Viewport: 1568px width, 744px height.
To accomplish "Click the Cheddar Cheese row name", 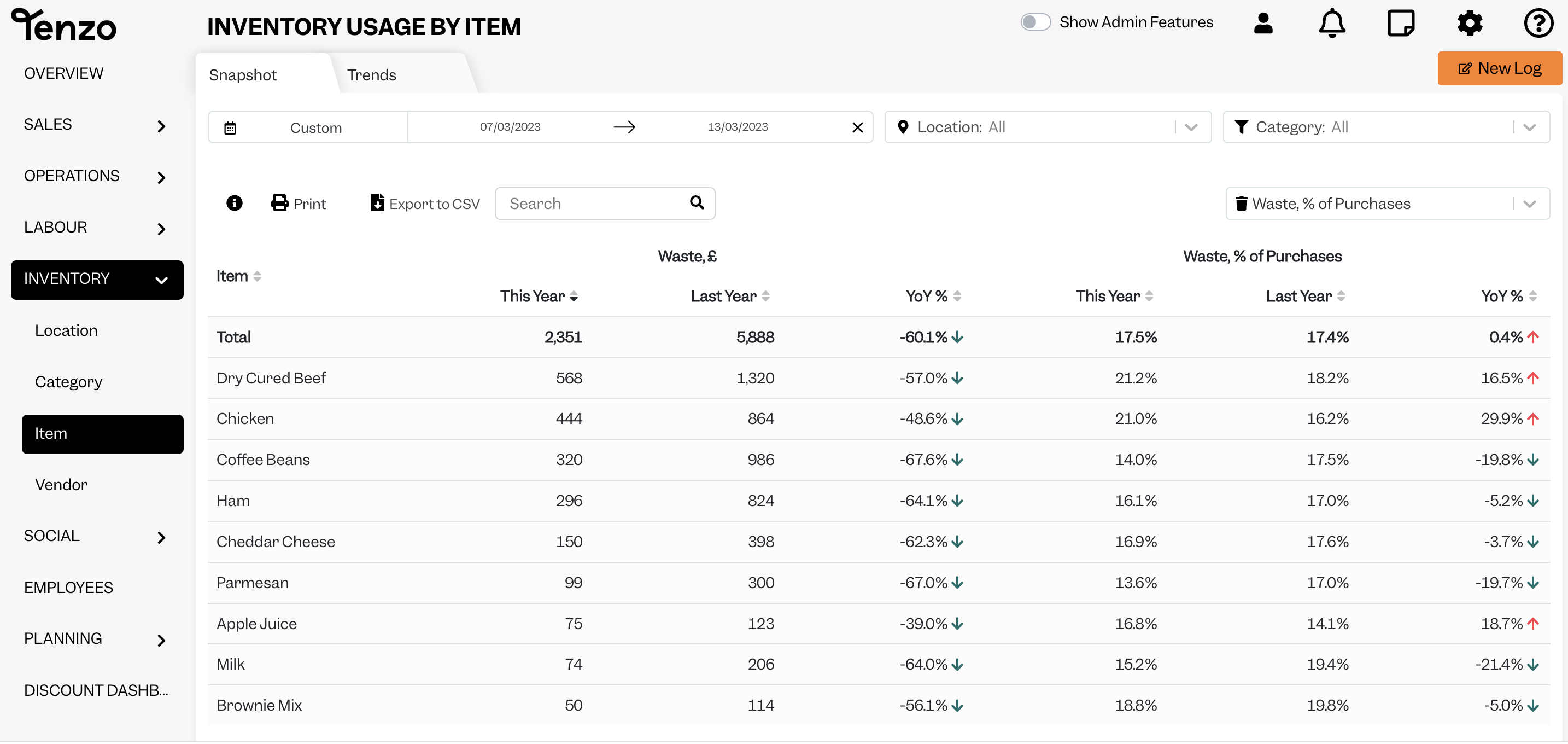I will [x=275, y=542].
